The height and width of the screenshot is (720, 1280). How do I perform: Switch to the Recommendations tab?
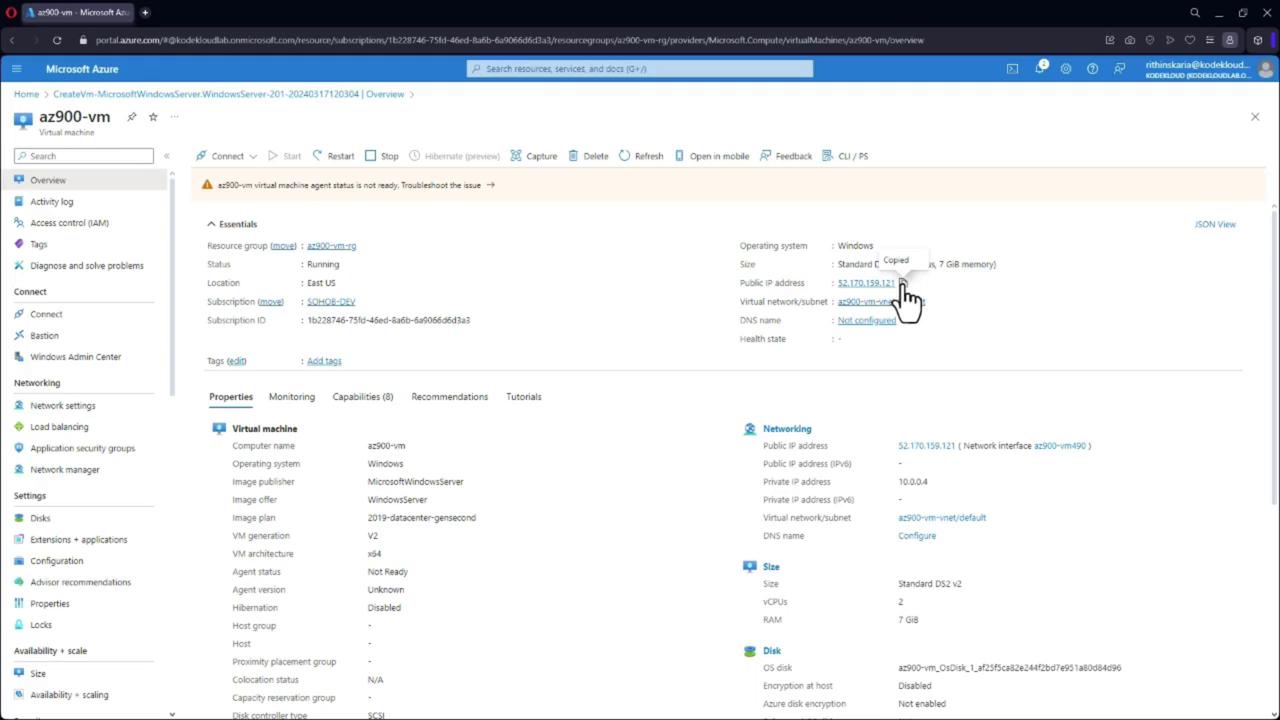450,397
